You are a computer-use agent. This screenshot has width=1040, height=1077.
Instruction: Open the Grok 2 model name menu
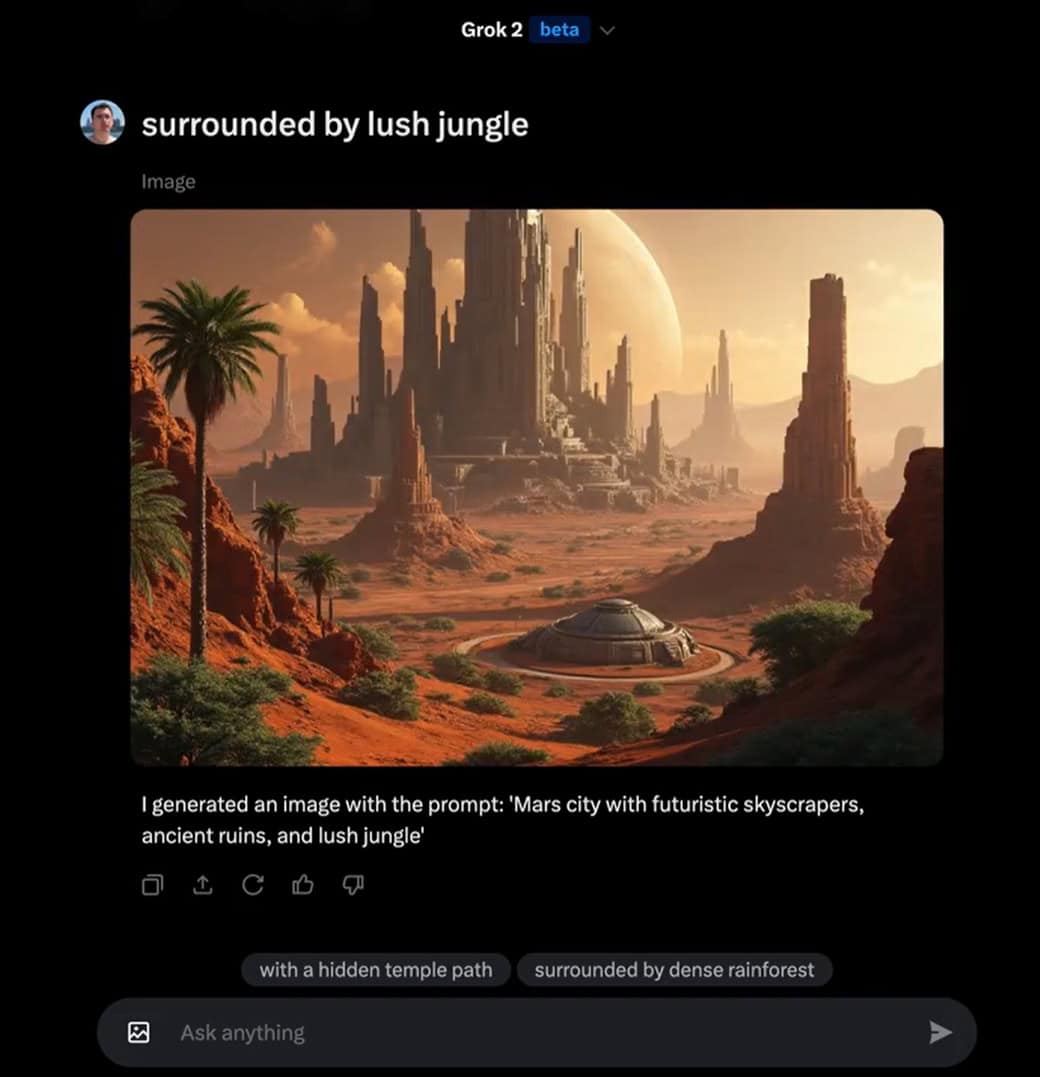click(492, 30)
